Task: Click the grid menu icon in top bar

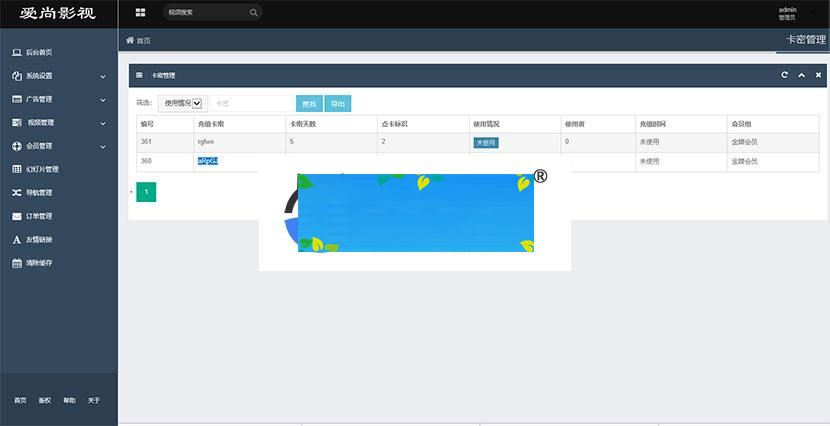Action: pos(140,13)
